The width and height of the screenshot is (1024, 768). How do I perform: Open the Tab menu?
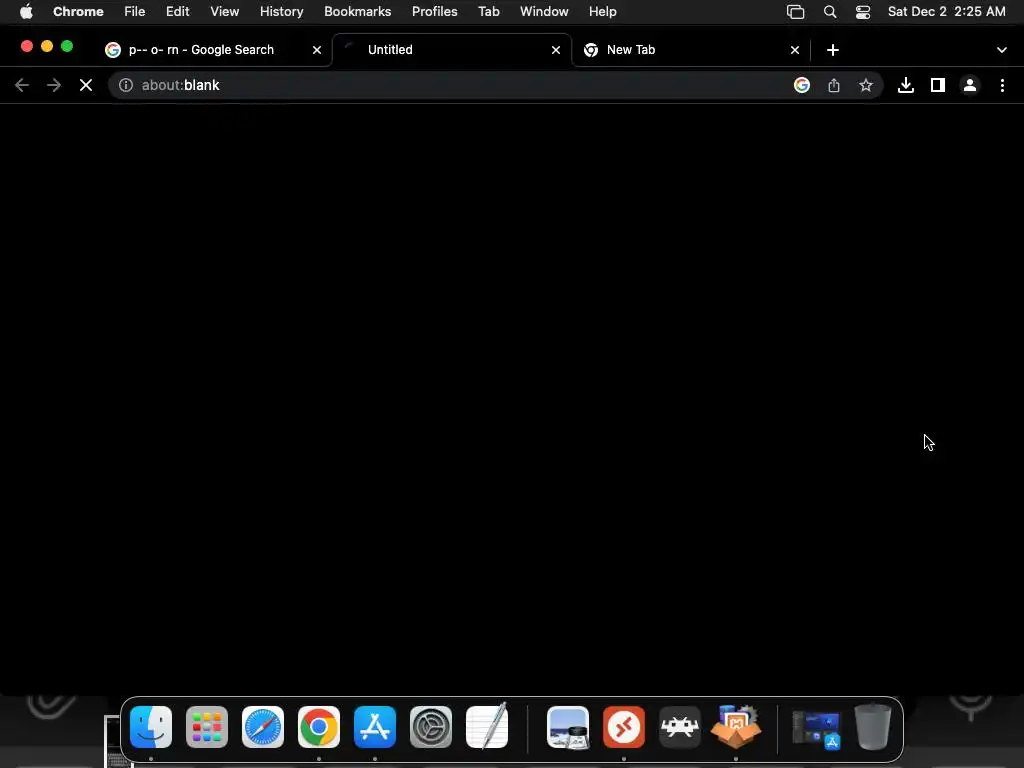(x=489, y=12)
